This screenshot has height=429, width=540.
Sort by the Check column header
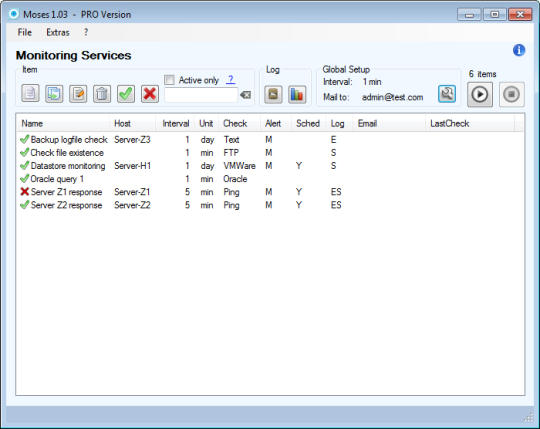[x=239, y=123]
